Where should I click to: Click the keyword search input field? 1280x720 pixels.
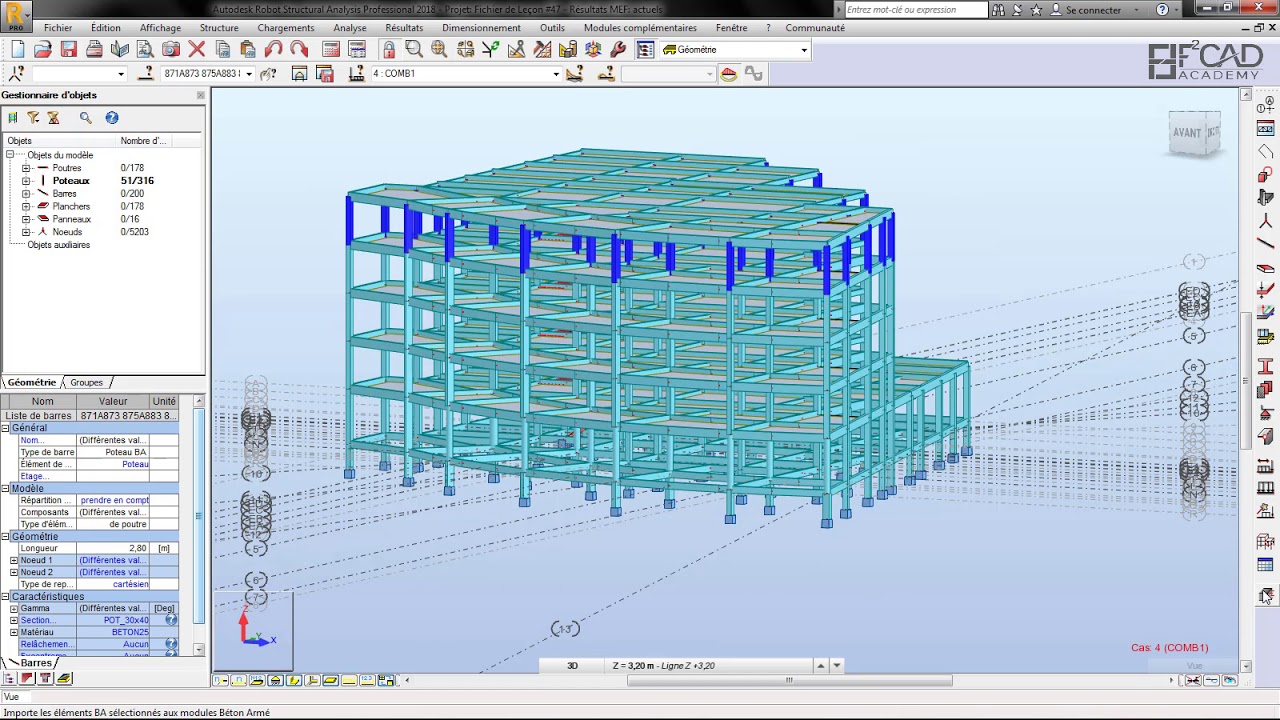tap(916, 10)
